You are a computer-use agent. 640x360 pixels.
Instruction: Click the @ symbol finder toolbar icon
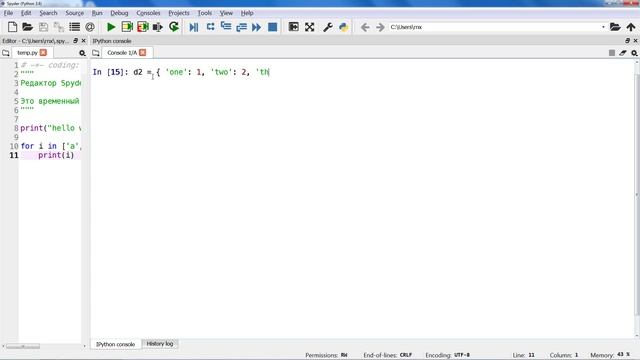[x=90, y=27]
